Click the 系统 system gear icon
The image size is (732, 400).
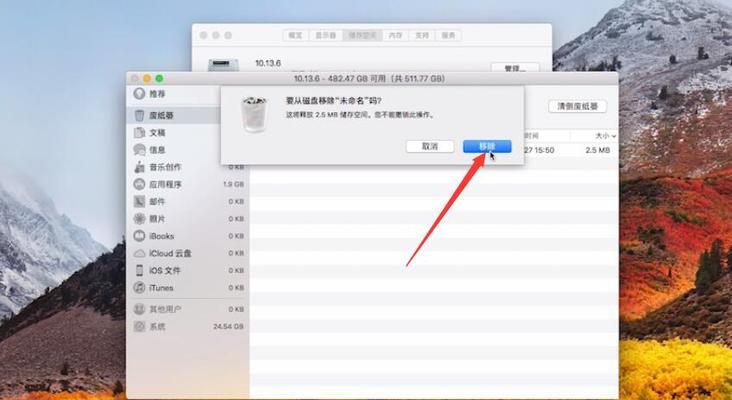click(139, 326)
